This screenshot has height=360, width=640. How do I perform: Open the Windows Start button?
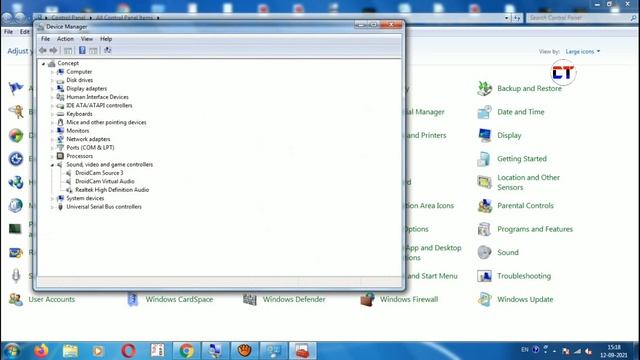tap(11, 351)
